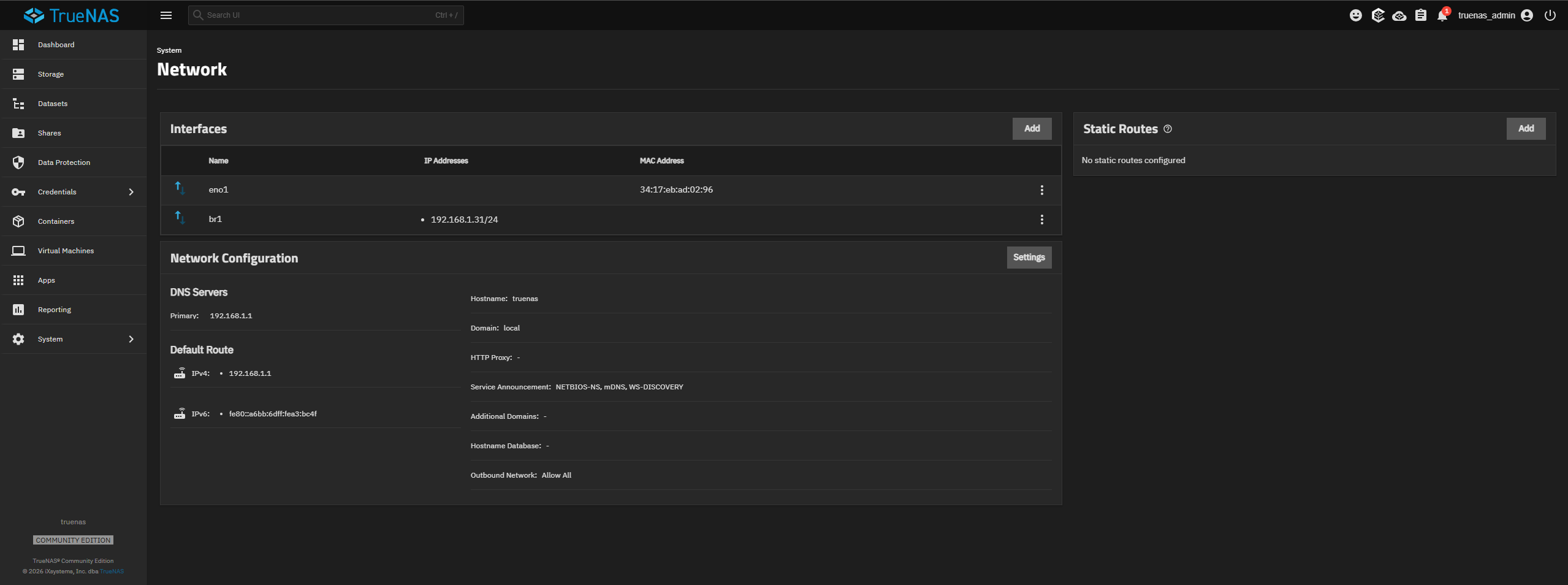This screenshot has height=585, width=1568.
Task: Focus the Search UI field
Action: (326, 15)
